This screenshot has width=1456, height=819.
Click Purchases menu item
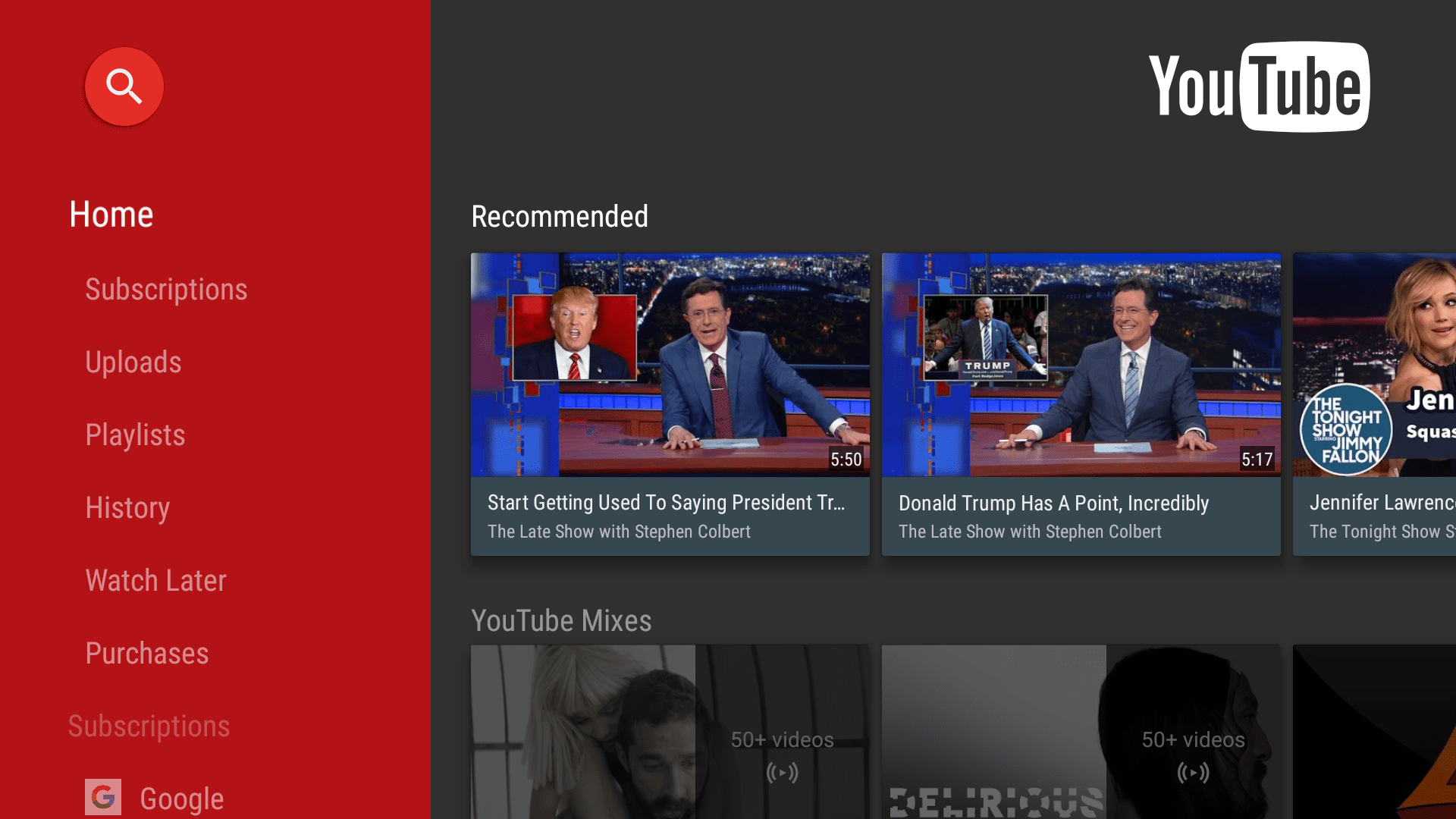pos(147,652)
